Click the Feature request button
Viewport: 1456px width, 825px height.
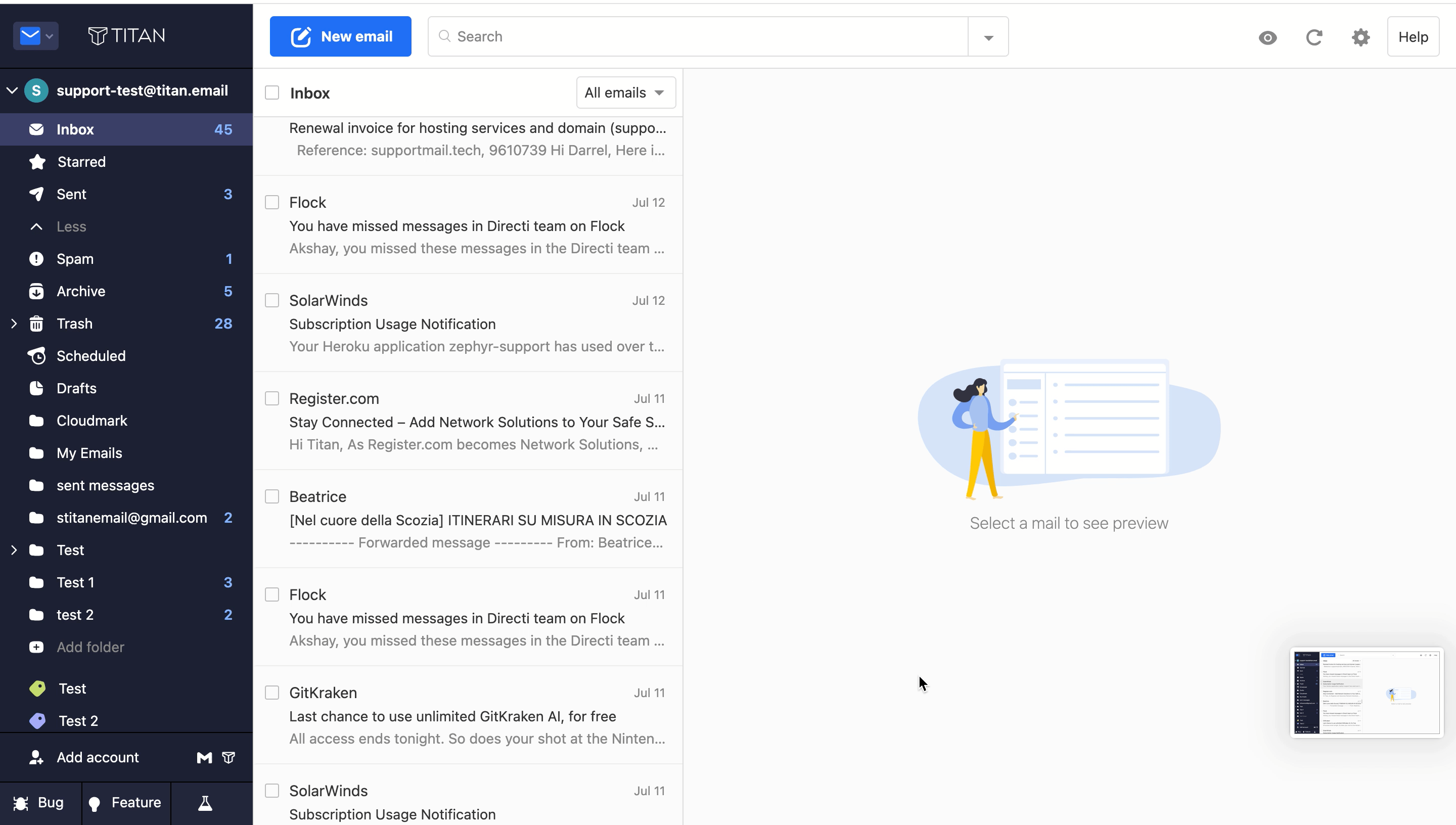[126, 803]
